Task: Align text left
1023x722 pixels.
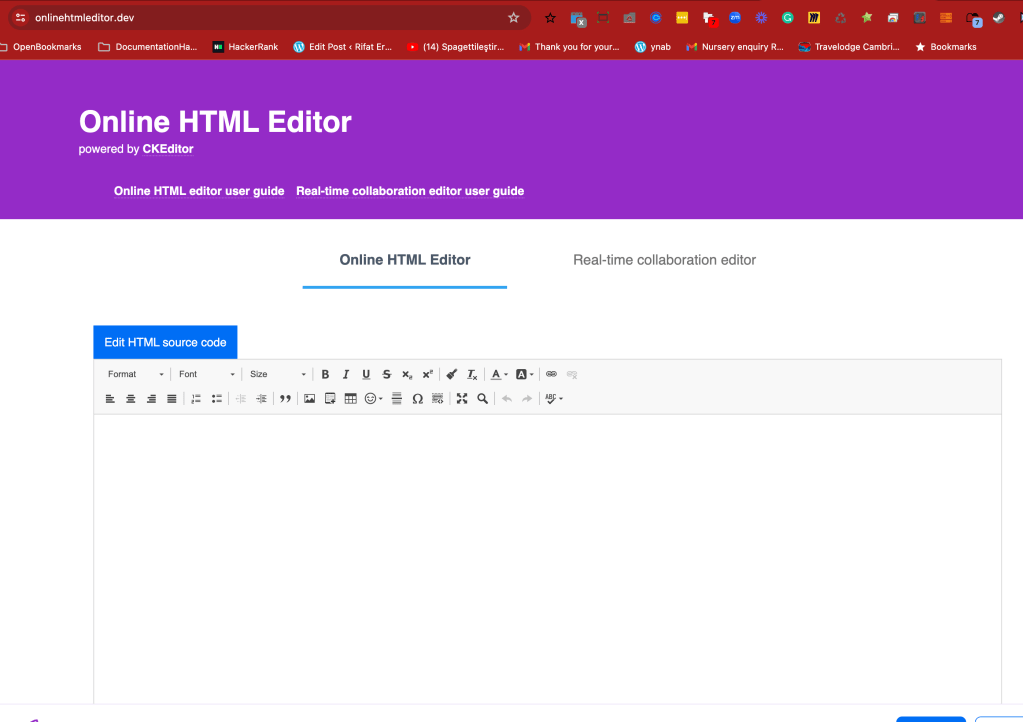Action: pyautogui.click(x=110, y=399)
